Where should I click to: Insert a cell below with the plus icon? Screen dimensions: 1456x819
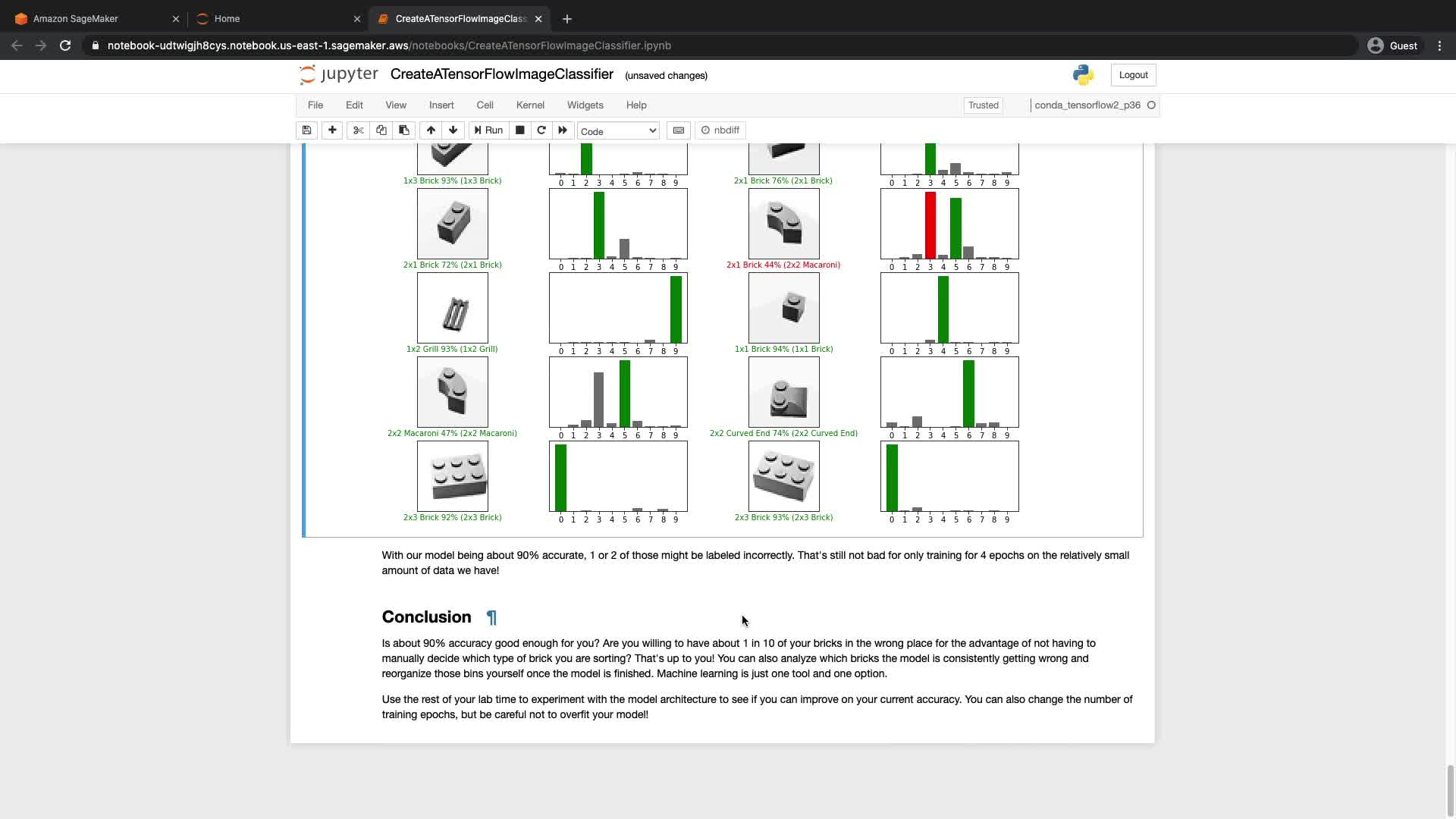tap(332, 130)
